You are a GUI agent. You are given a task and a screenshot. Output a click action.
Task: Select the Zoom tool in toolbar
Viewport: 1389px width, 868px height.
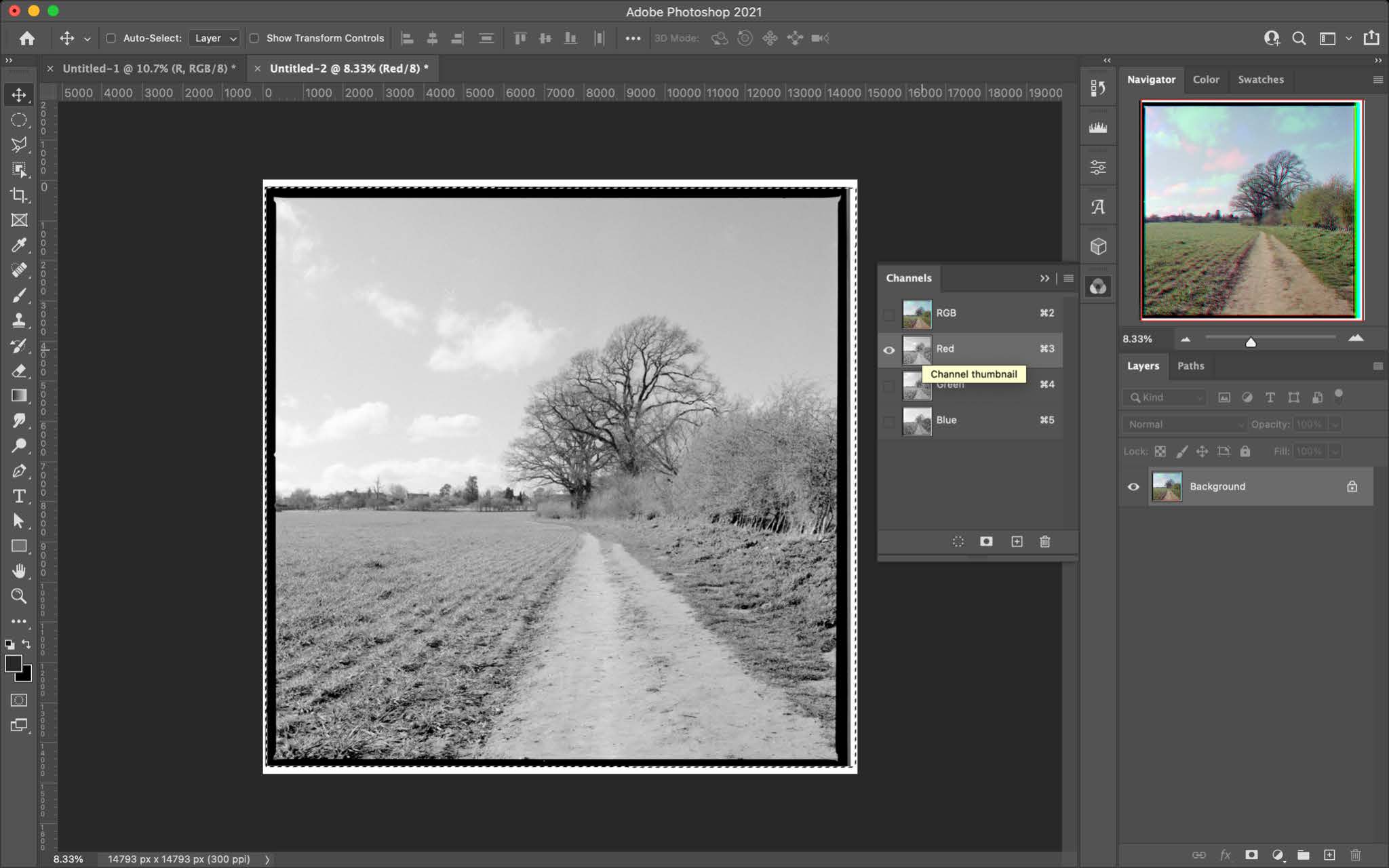pyautogui.click(x=19, y=596)
